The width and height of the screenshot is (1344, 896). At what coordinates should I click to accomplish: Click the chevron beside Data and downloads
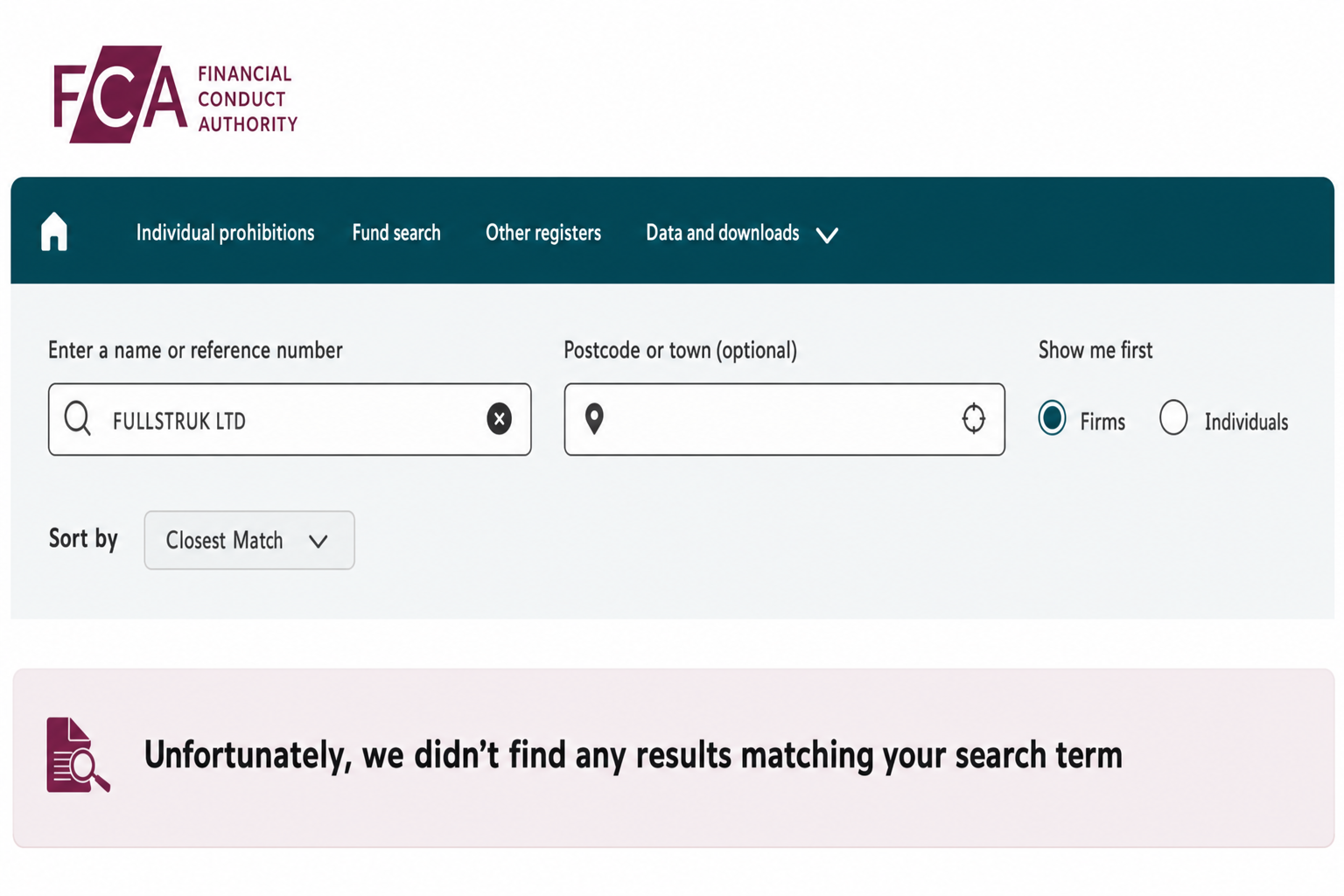click(x=827, y=234)
